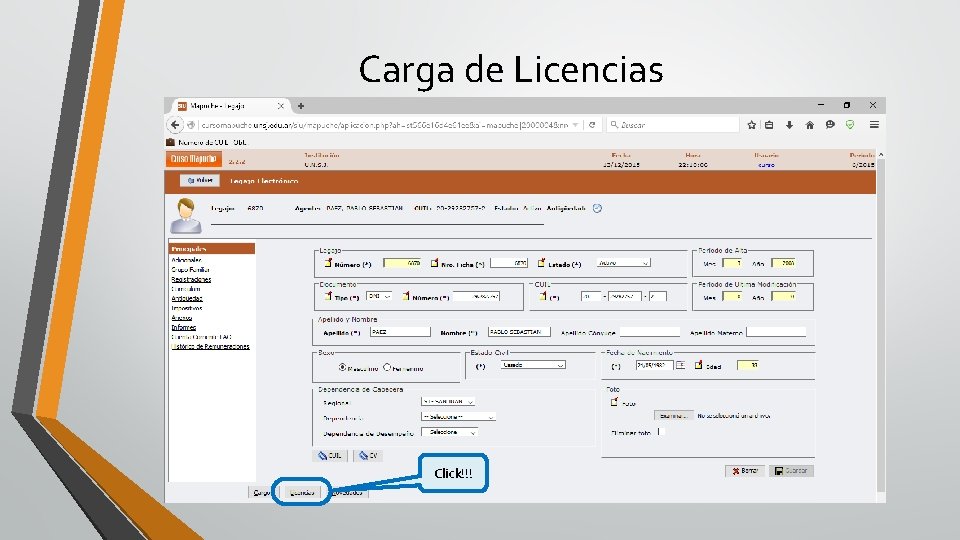Open the Documento Tipo dropdown
Image resolution: width=960 pixels, height=540 pixels.
(379, 296)
